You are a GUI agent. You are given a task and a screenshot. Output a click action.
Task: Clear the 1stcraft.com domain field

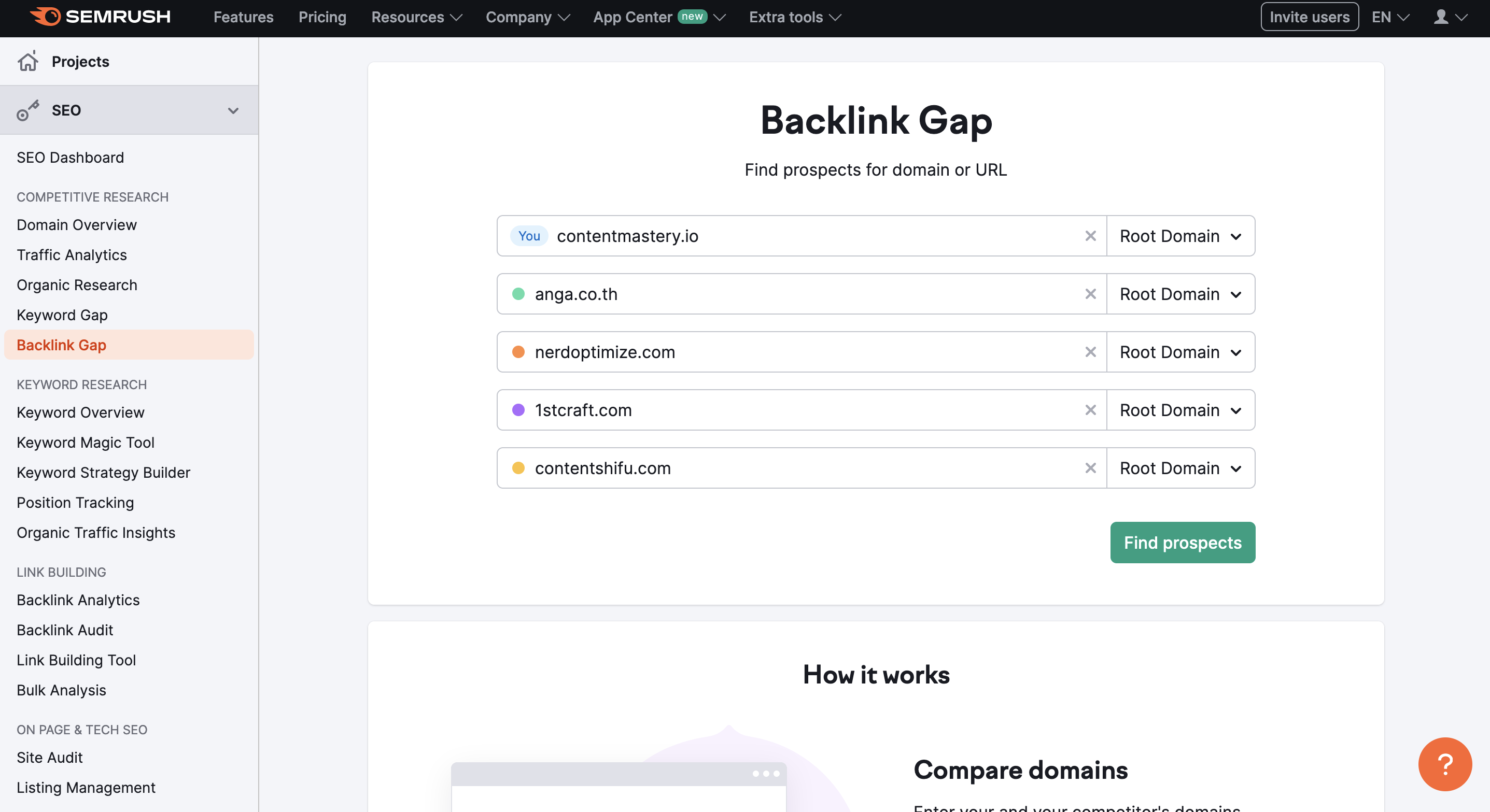click(x=1090, y=410)
